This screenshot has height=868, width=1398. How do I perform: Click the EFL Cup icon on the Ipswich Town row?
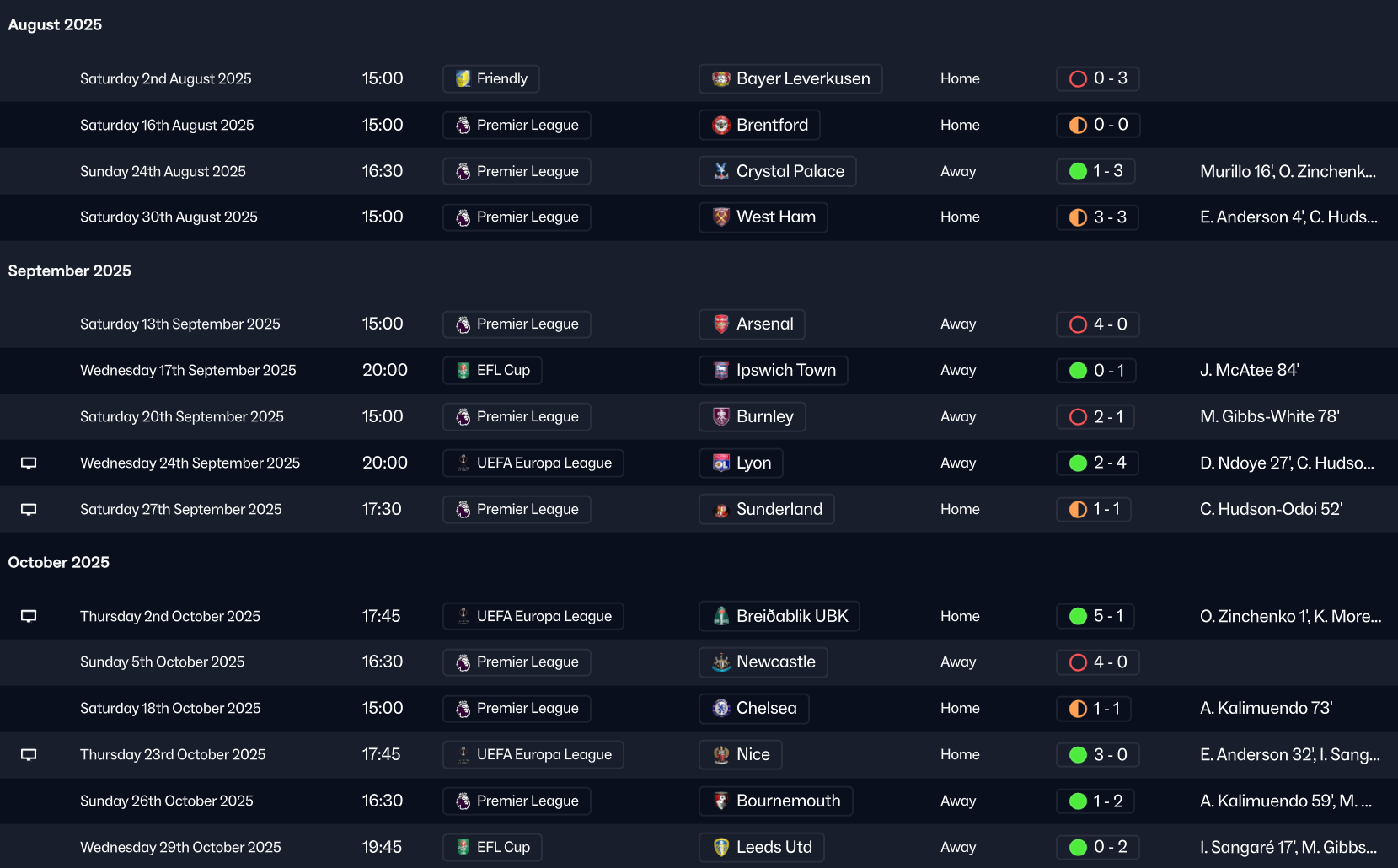tap(463, 371)
